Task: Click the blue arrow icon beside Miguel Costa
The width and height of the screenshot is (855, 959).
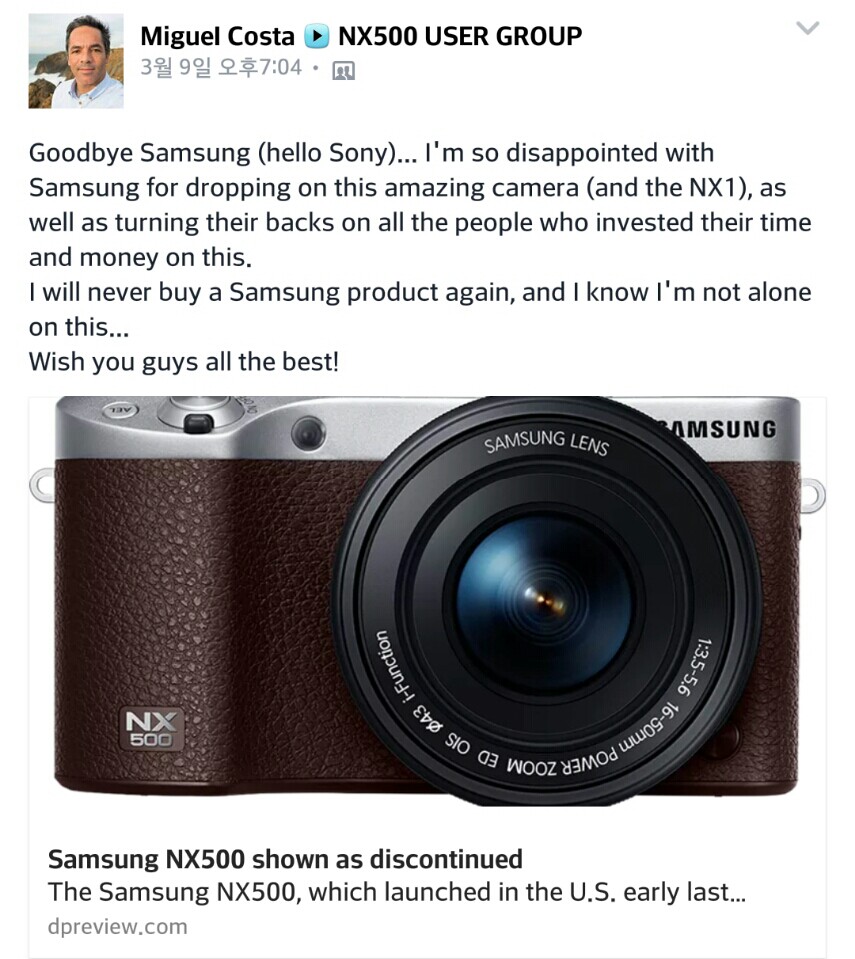Action: click(317, 37)
